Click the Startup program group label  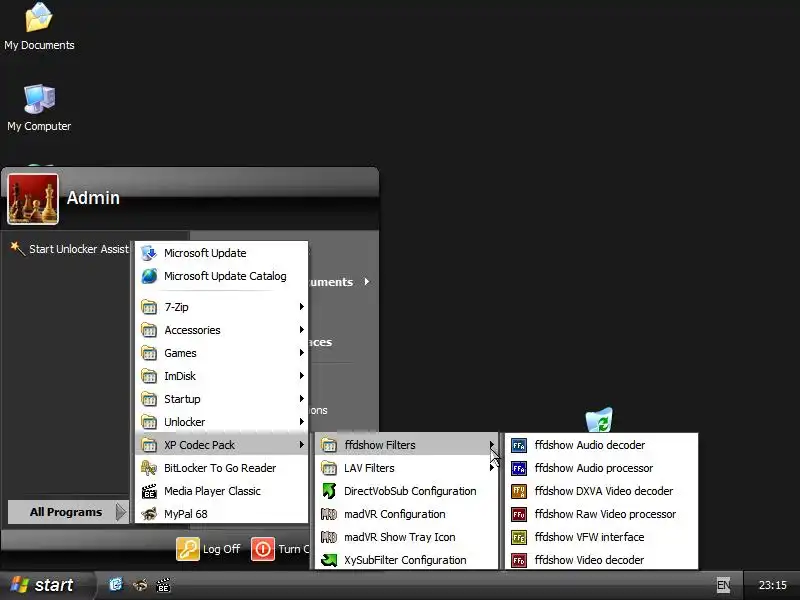(182, 399)
